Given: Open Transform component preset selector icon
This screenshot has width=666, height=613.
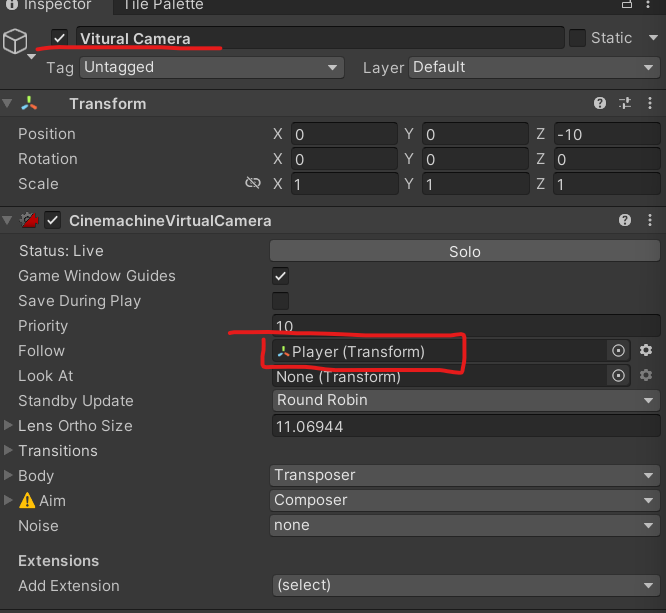Looking at the screenshot, I should coord(625,104).
